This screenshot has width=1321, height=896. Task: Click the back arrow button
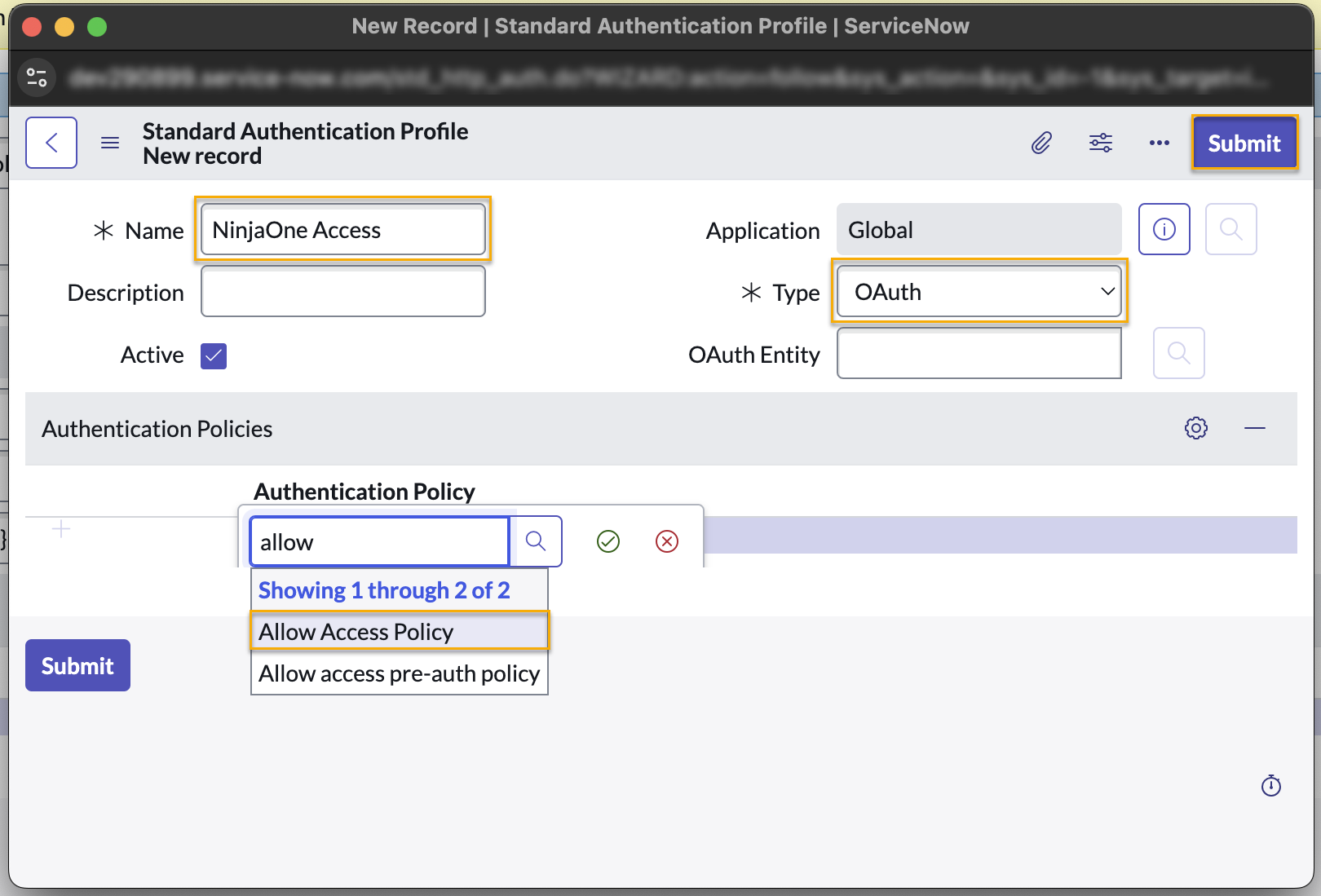[51, 143]
